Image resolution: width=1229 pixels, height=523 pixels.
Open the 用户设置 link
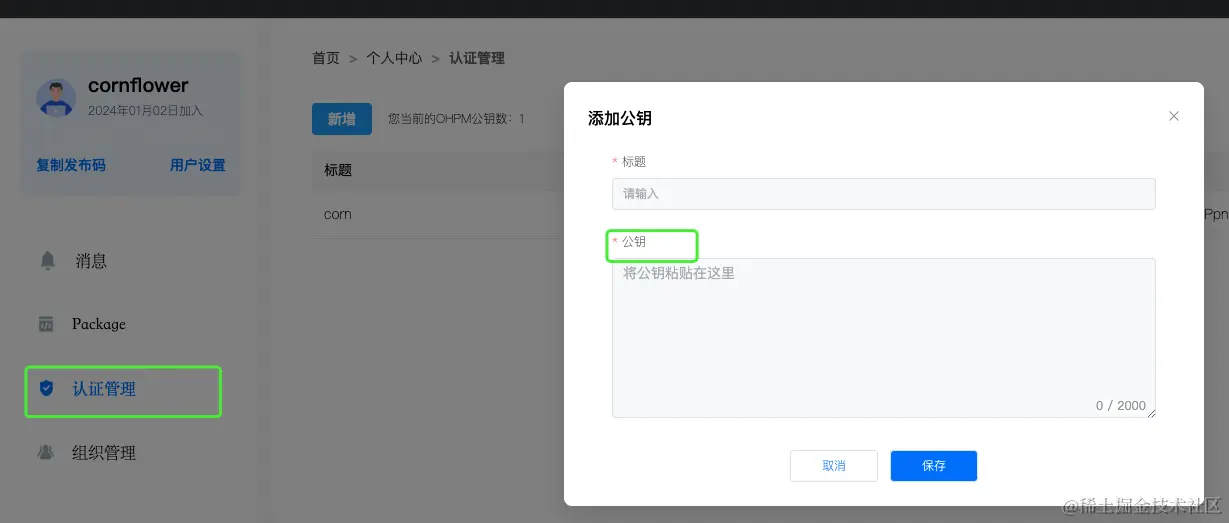pos(198,165)
